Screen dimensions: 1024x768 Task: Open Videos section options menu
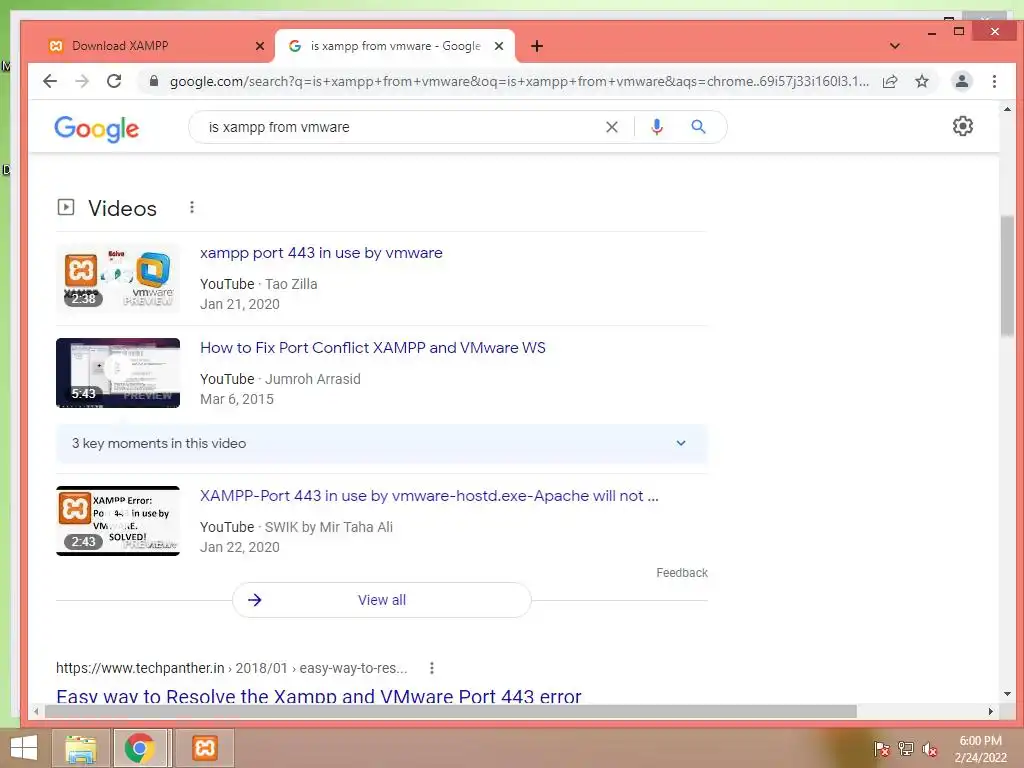(x=191, y=207)
